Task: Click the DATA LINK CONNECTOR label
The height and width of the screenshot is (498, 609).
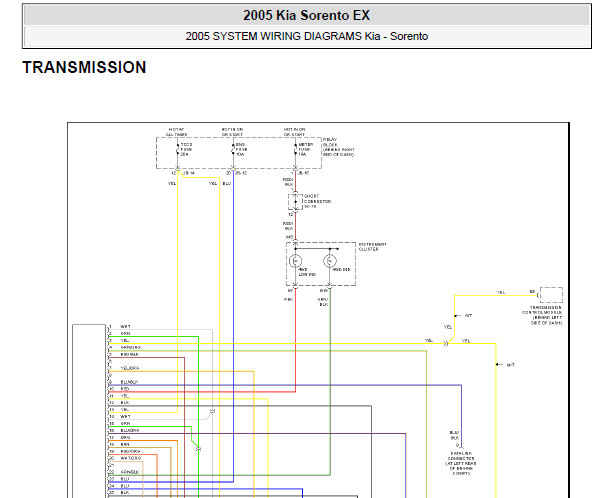Action: pyautogui.click(x=461, y=463)
